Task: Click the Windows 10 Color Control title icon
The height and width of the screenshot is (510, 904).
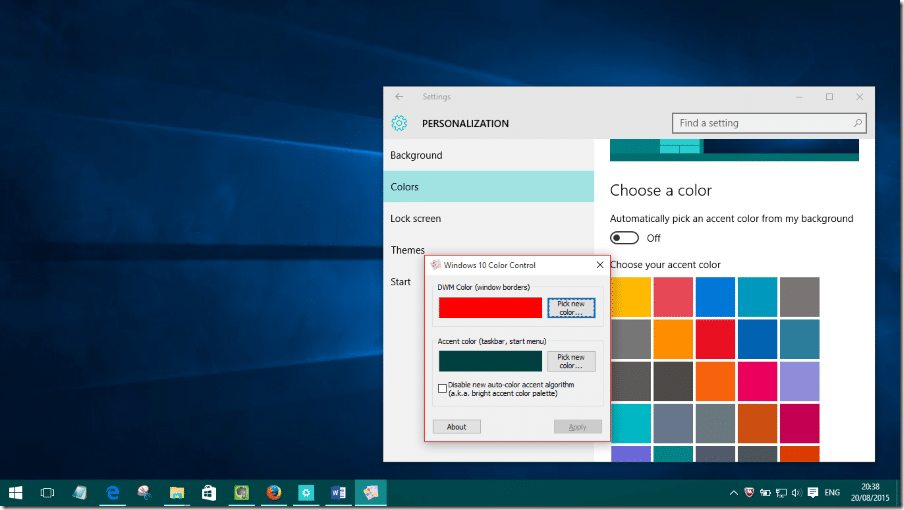Action: (435, 265)
